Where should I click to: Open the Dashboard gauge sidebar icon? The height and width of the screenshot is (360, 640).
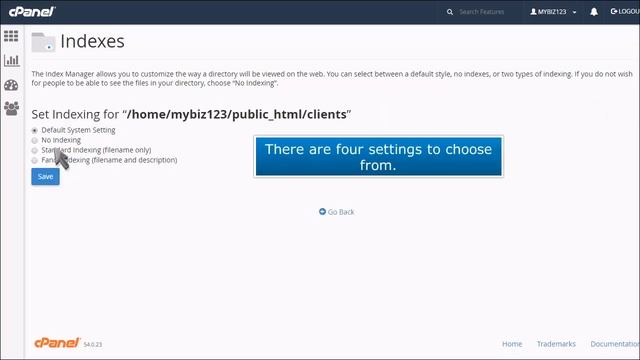(x=11, y=85)
